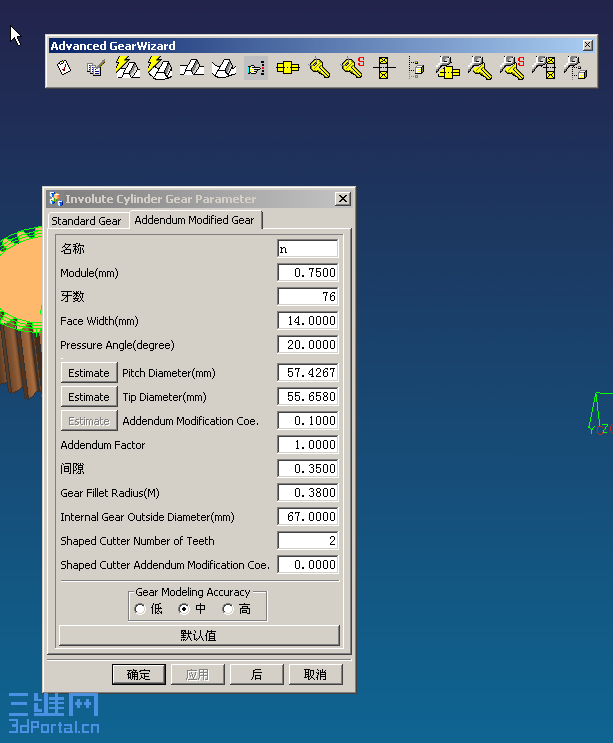The width and height of the screenshot is (613, 743).
Task: Select the wrench with yellow shaft icon
Action: [x=448, y=68]
